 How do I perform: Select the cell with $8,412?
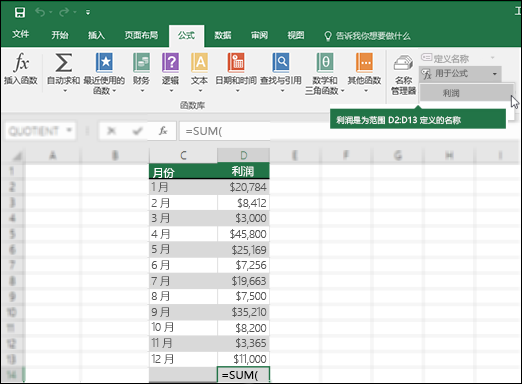tap(243, 203)
